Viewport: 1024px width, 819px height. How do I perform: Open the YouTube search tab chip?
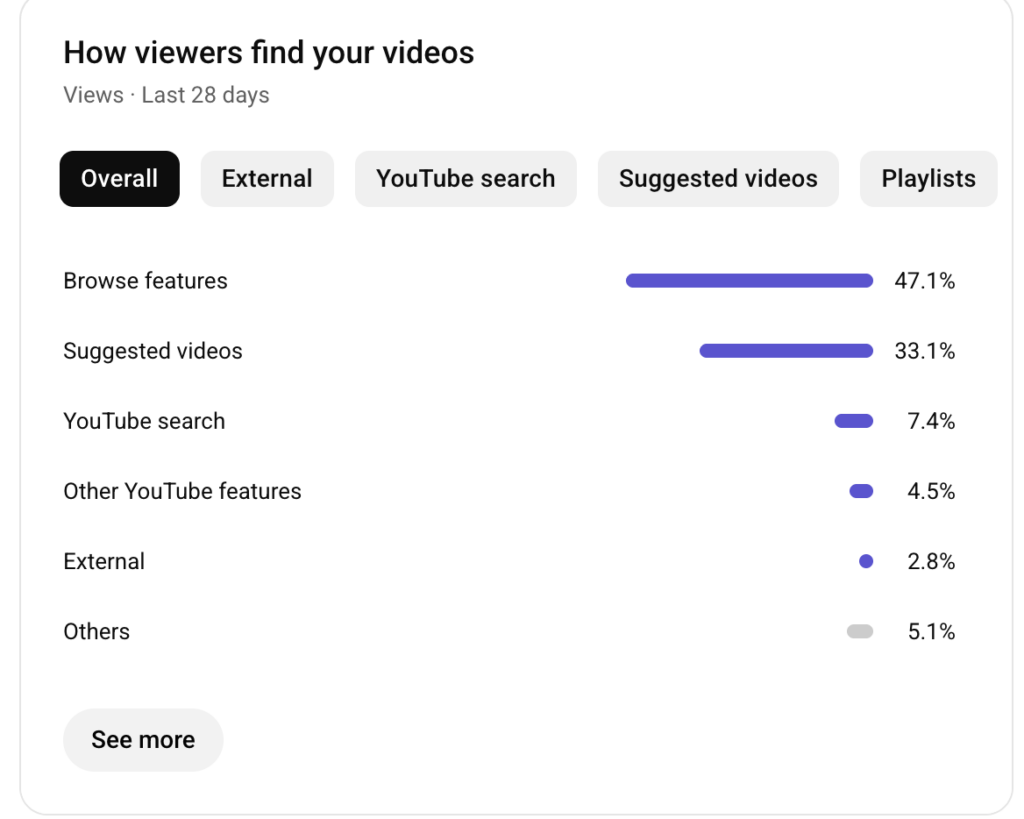click(465, 179)
